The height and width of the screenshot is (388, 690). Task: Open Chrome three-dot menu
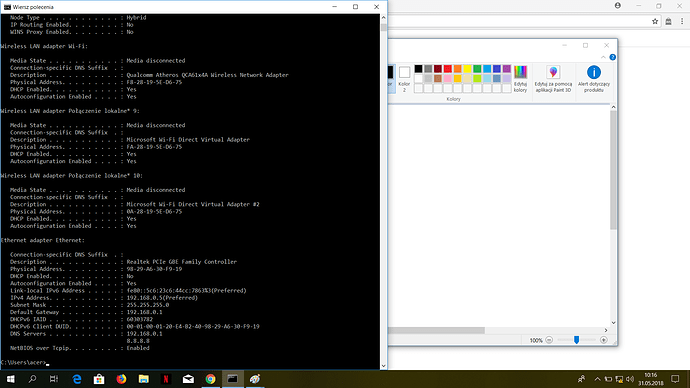(x=682, y=21)
